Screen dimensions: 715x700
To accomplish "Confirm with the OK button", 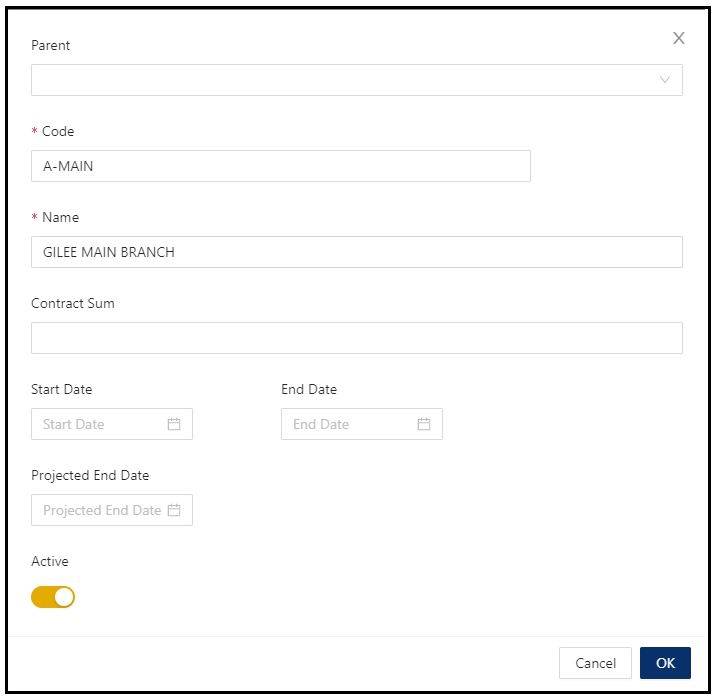I will [x=665, y=663].
